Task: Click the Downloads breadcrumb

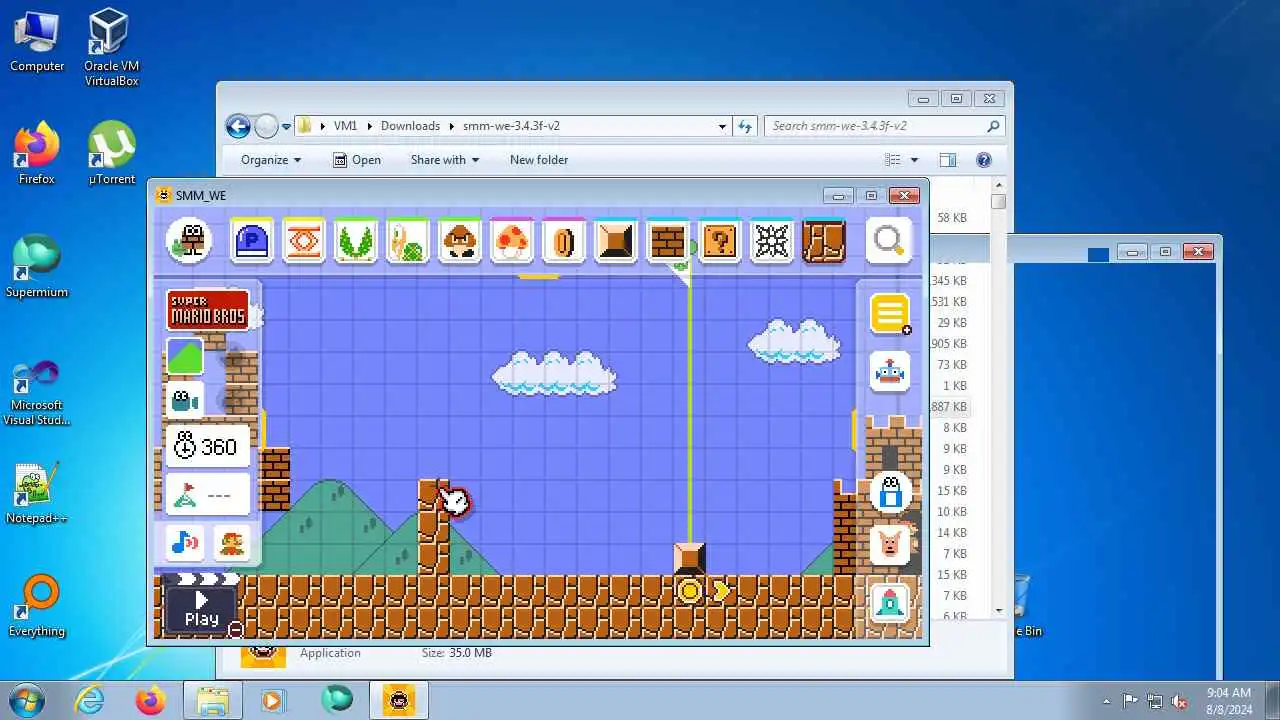Action: [x=410, y=126]
